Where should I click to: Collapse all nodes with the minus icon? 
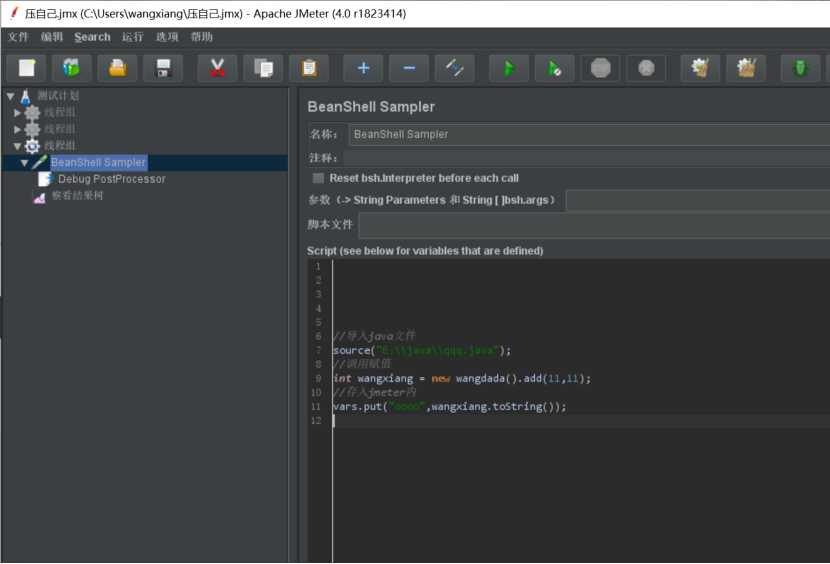(x=409, y=68)
